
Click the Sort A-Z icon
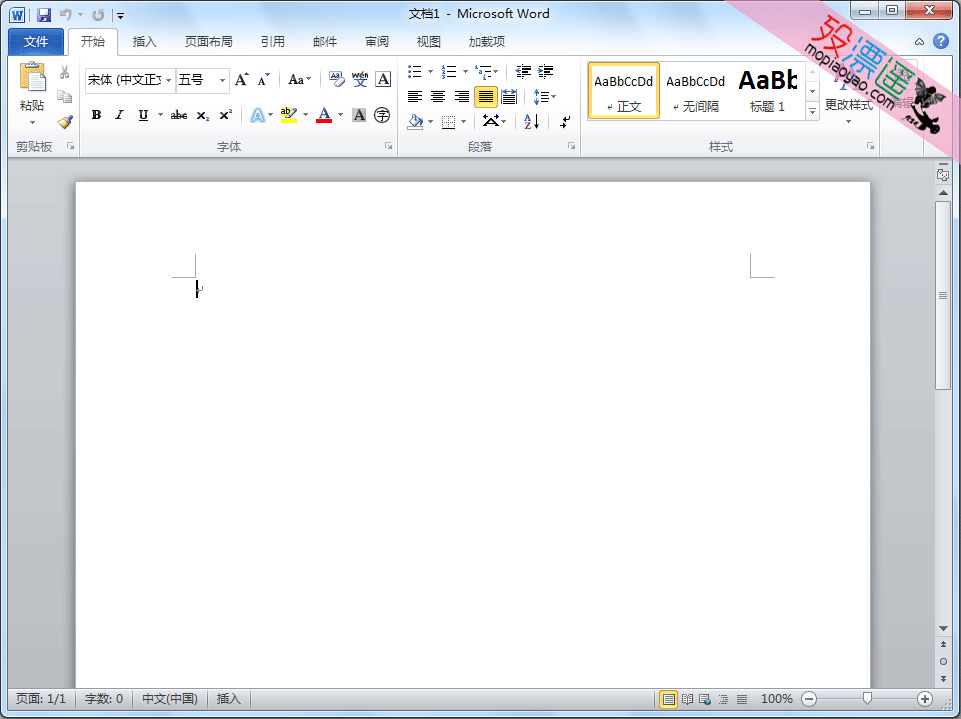pos(531,121)
